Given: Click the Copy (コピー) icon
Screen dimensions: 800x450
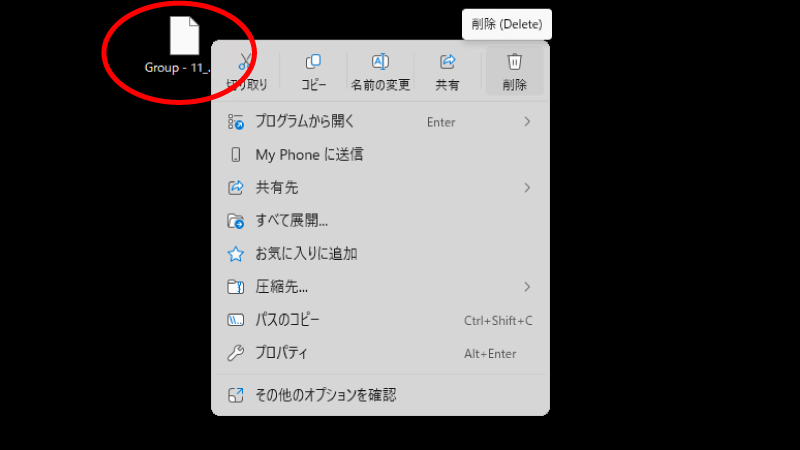Looking at the screenshot, I should pyautogui.click(x=313, y=62).
